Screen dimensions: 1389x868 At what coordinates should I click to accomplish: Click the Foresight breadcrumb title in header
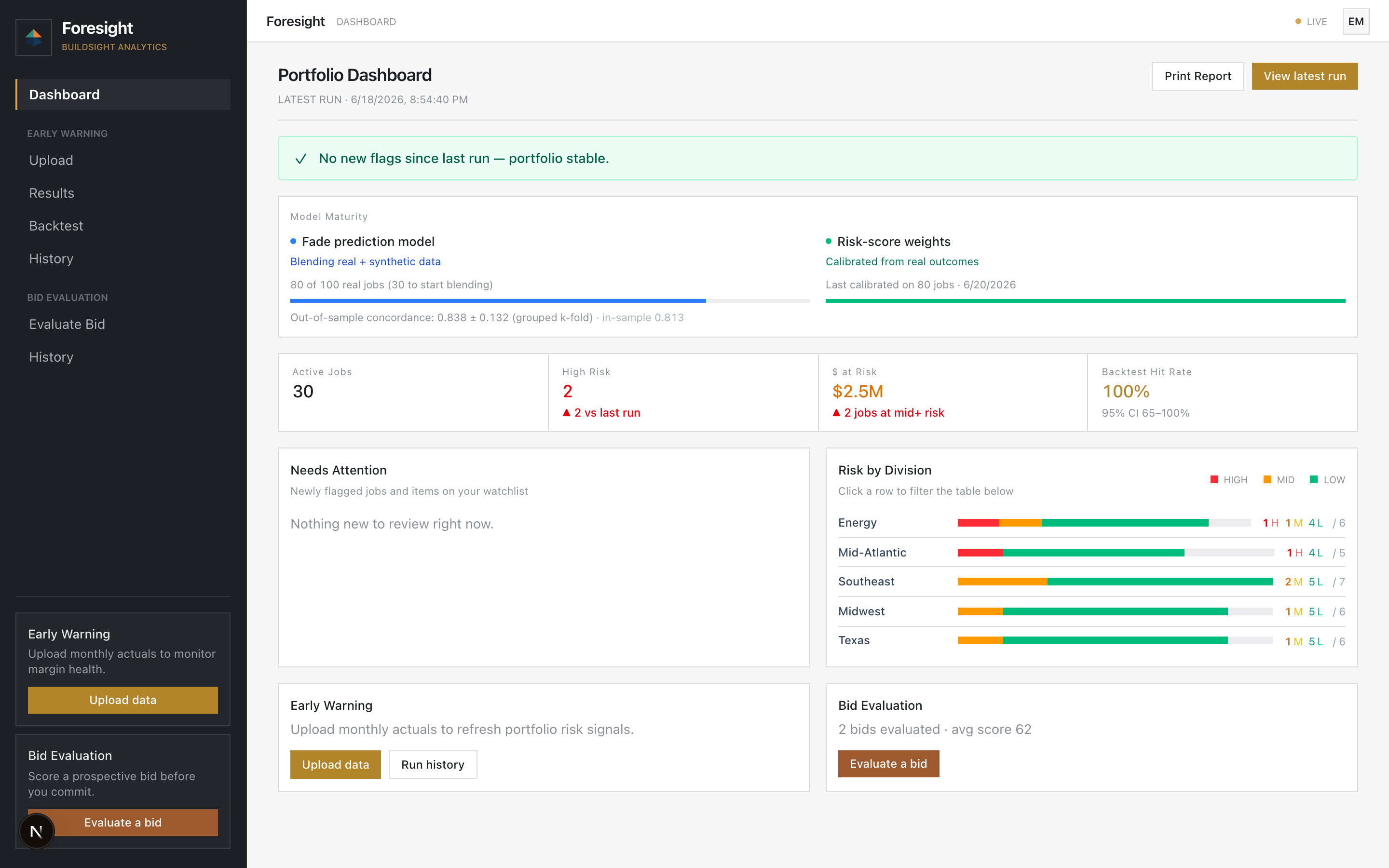coord(295,22)
